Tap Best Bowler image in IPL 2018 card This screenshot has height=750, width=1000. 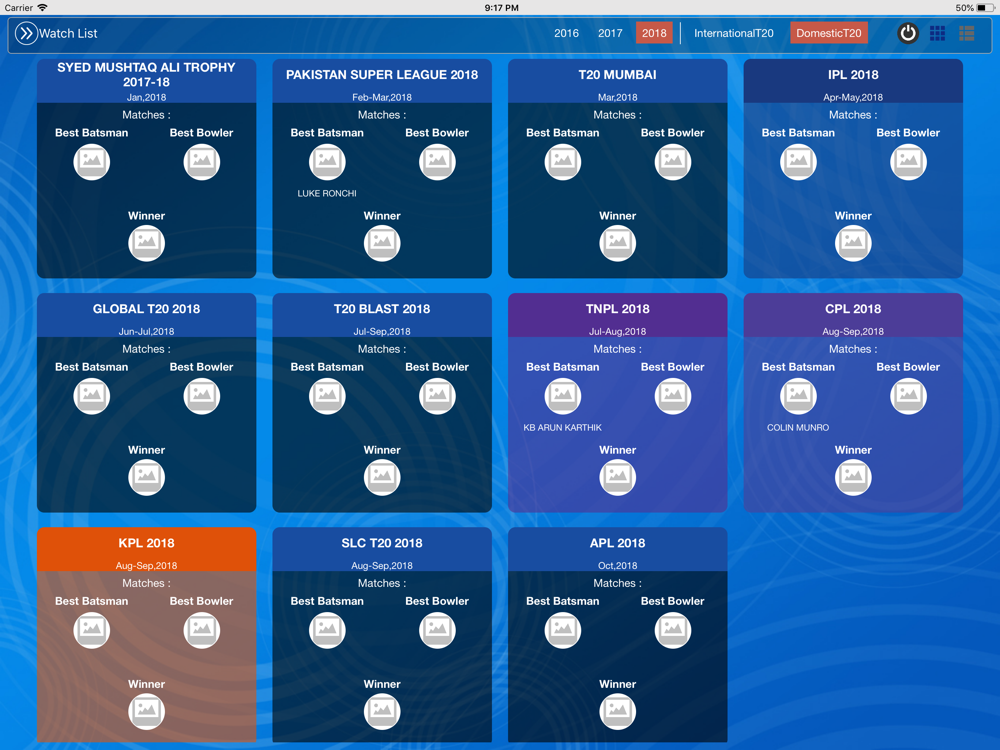pos(908,161)
